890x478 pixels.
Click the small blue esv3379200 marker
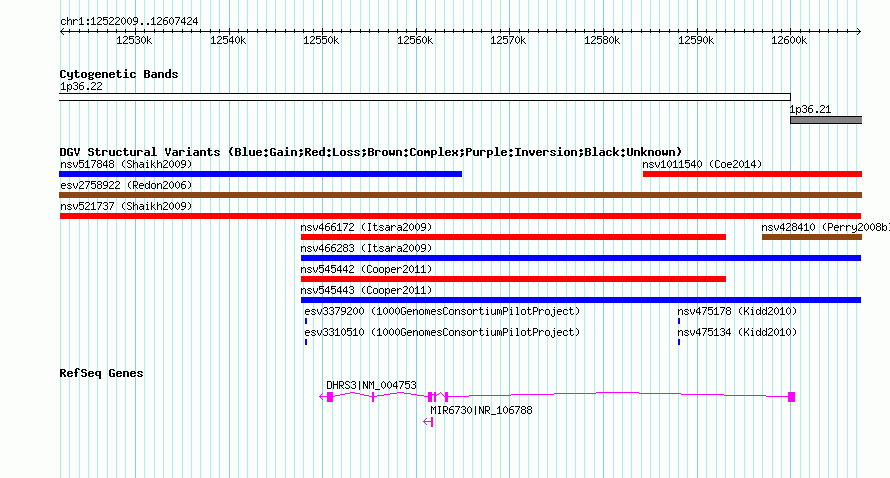click(306, 321)
